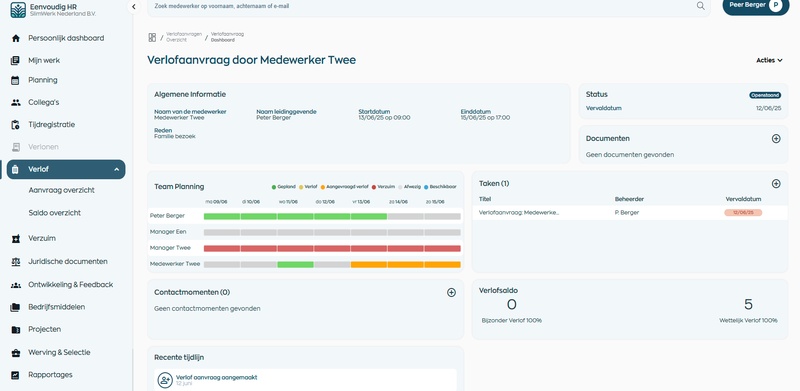Collapse the sidebar with chevron button
Image resolution: width=800 pixels, height=391 pixels.
(134, 7)
